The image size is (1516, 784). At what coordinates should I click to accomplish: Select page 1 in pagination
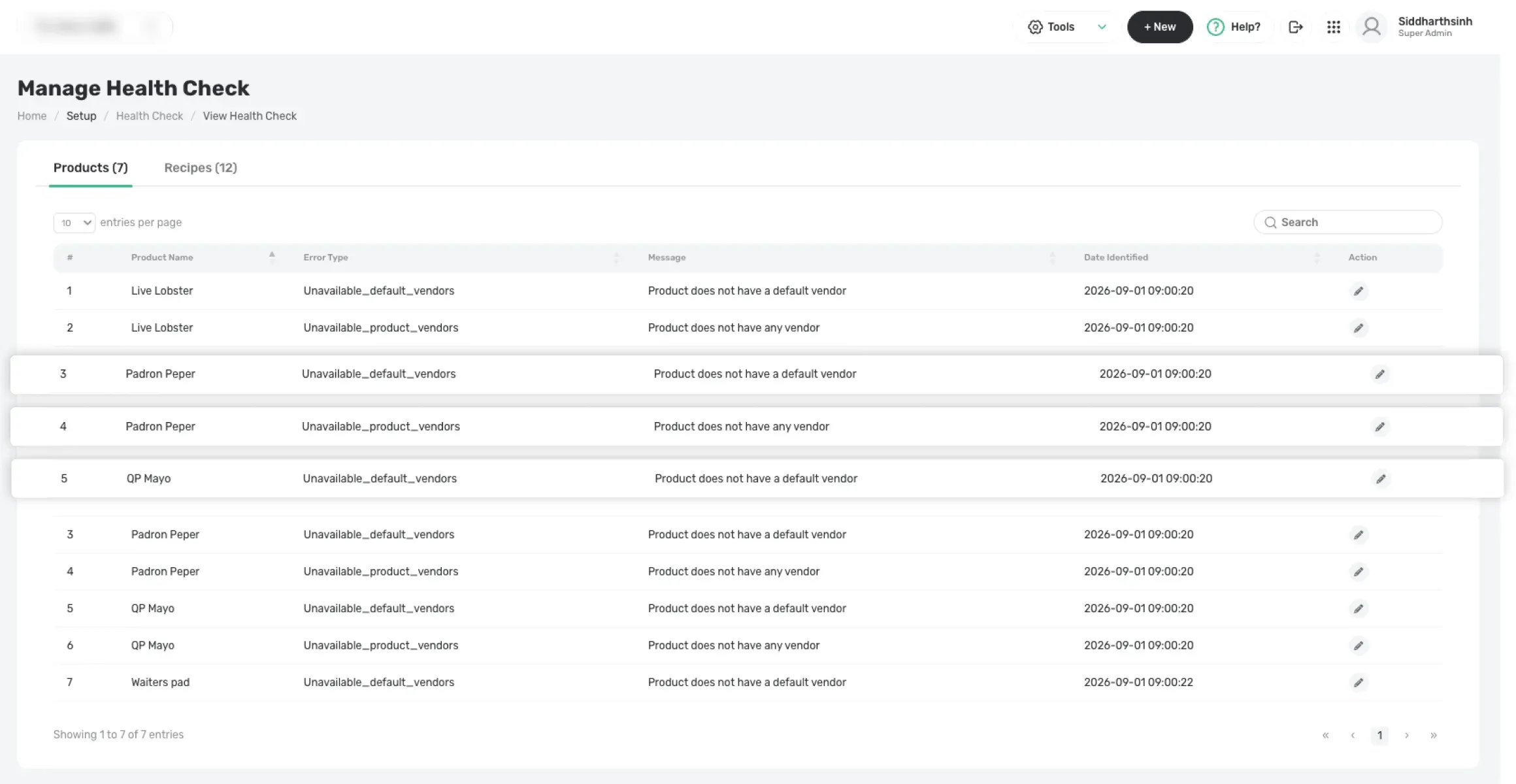tap(1379, 735)
